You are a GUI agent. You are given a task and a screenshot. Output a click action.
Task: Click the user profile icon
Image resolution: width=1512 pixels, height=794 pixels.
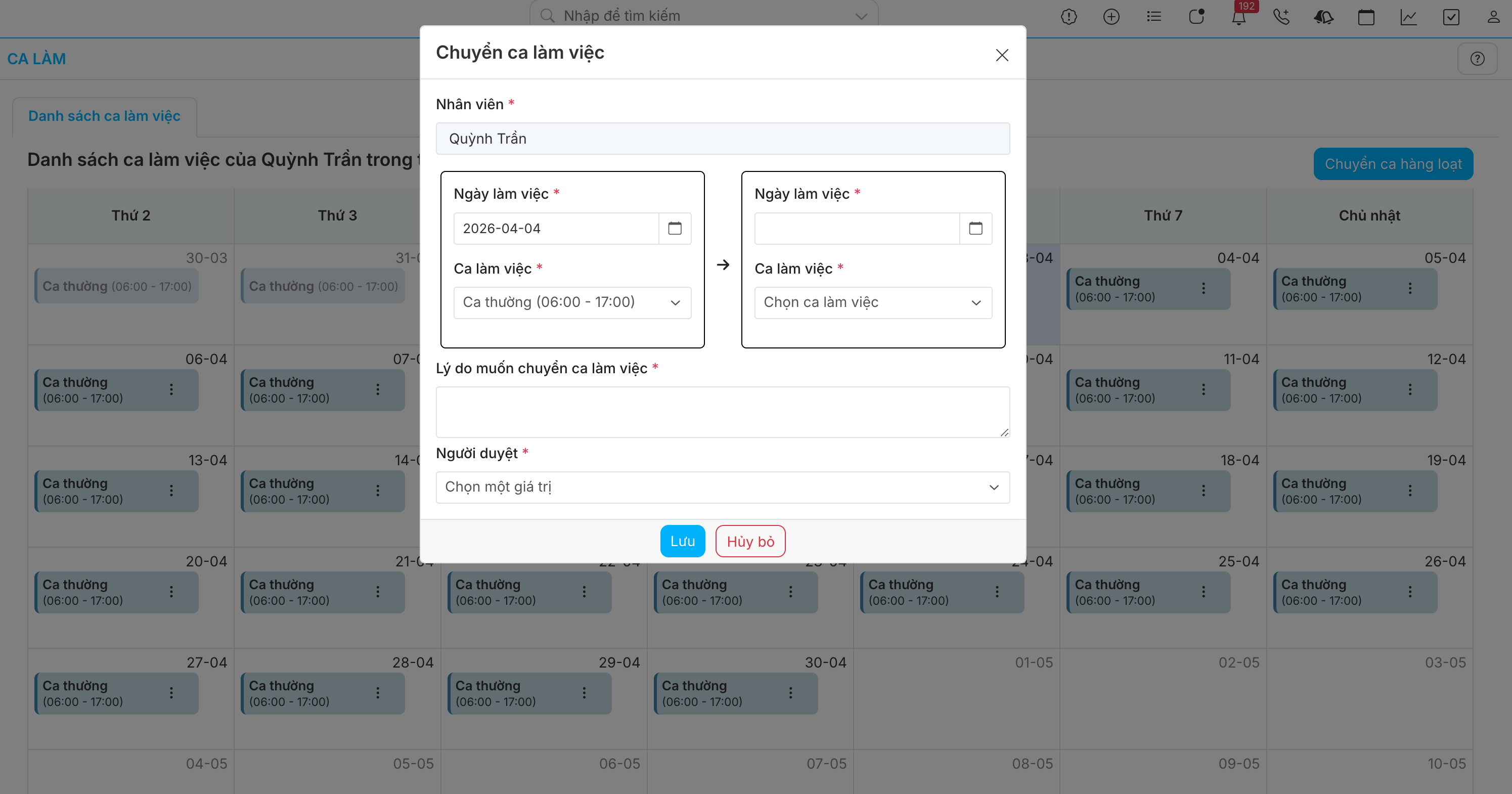pos(1493,17)
